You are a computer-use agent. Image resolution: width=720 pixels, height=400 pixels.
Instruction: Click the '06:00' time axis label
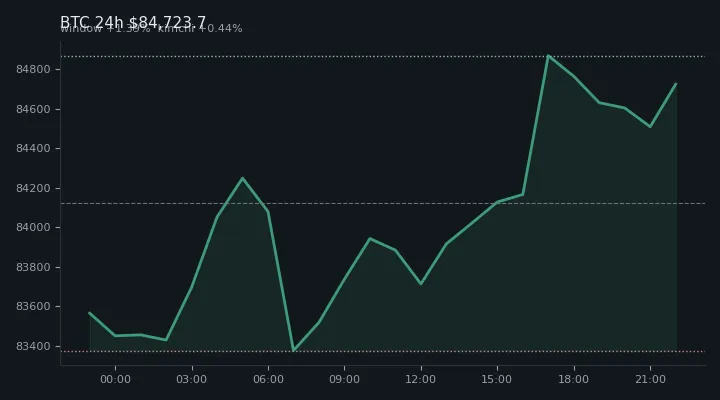[268, 379]
